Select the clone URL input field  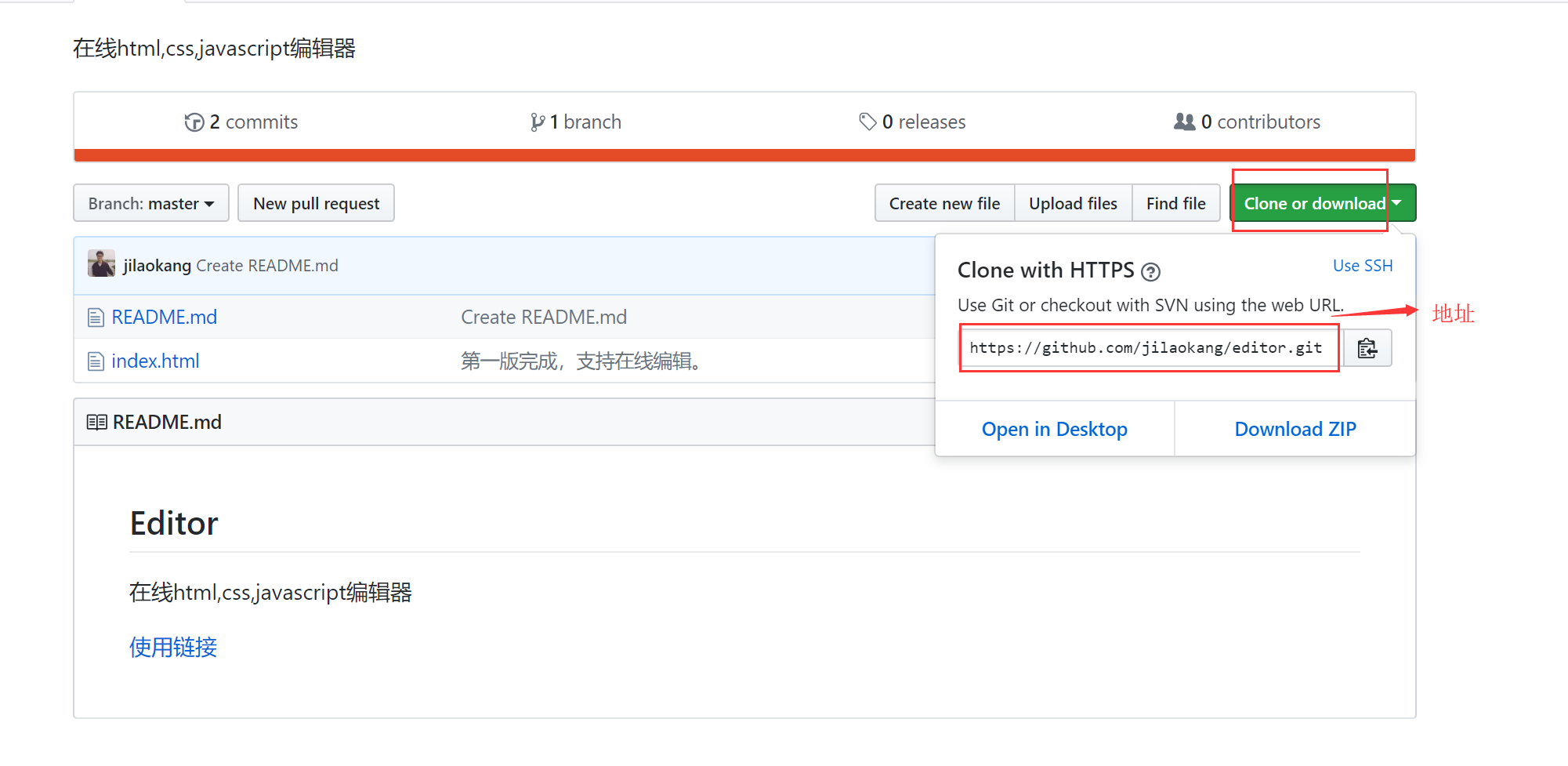1151,348
